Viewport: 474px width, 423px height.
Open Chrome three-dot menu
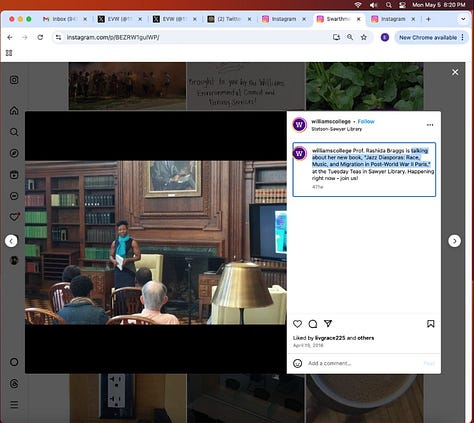tap(462, 37)
